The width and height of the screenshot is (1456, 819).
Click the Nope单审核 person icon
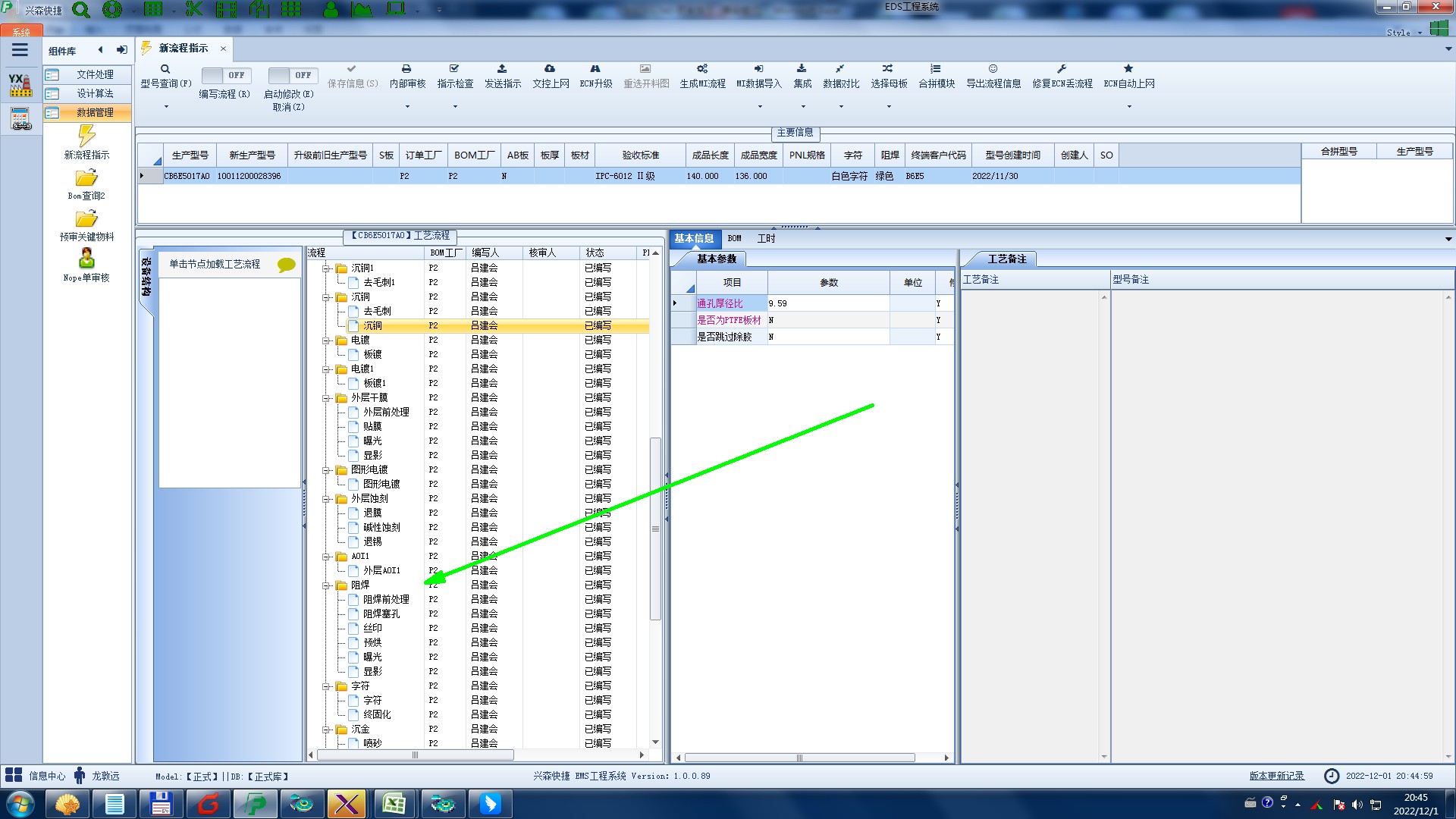pos(86,259)
